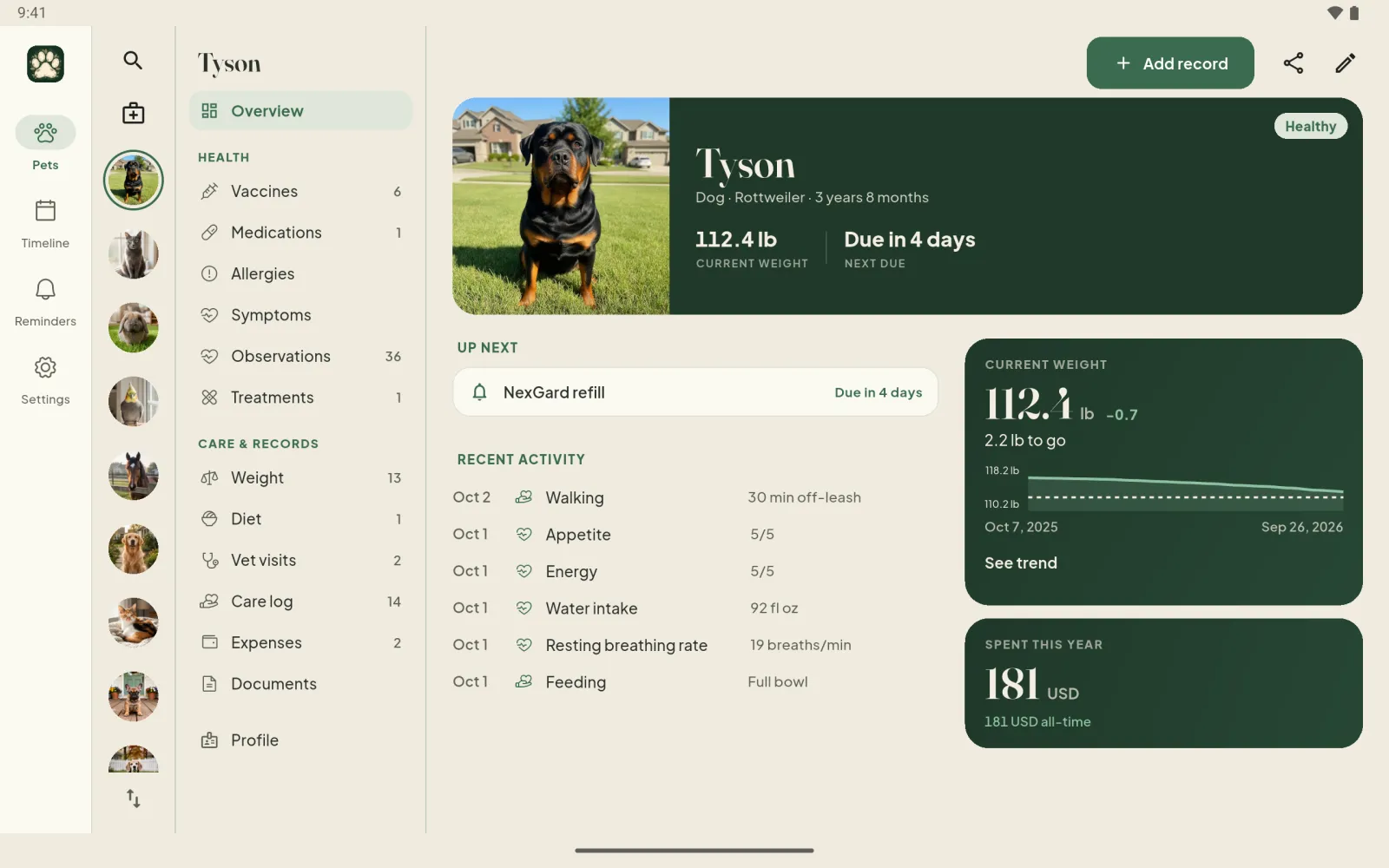Open Reminders in navigation rail

click(x=45, y=302)
